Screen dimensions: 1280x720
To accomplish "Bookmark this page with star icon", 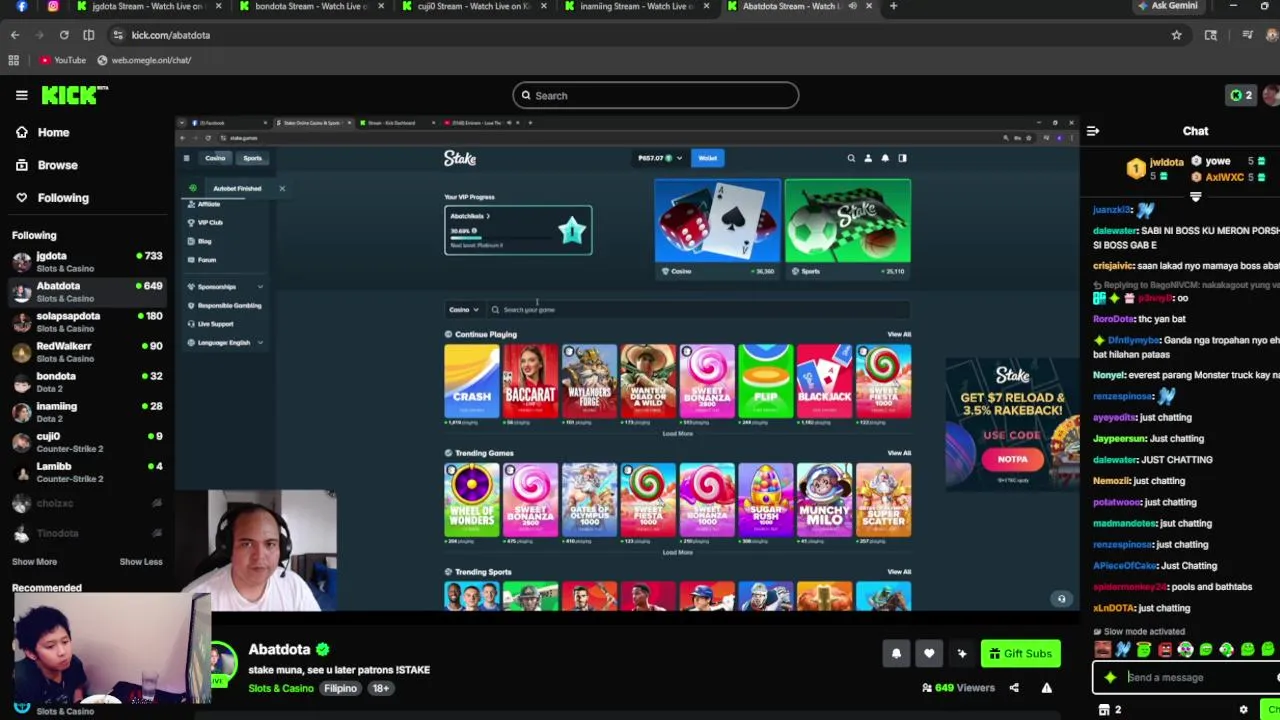I will point(1177,35).
